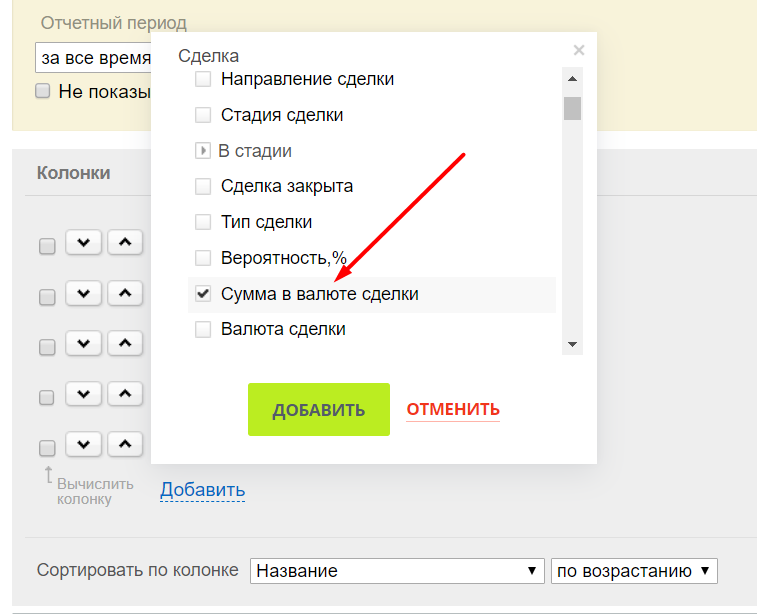This screenshot has width=757, height=614.
Task: Check the Стадия сделки checkbox
Action: pyautogui.click(x=203, y=115)
